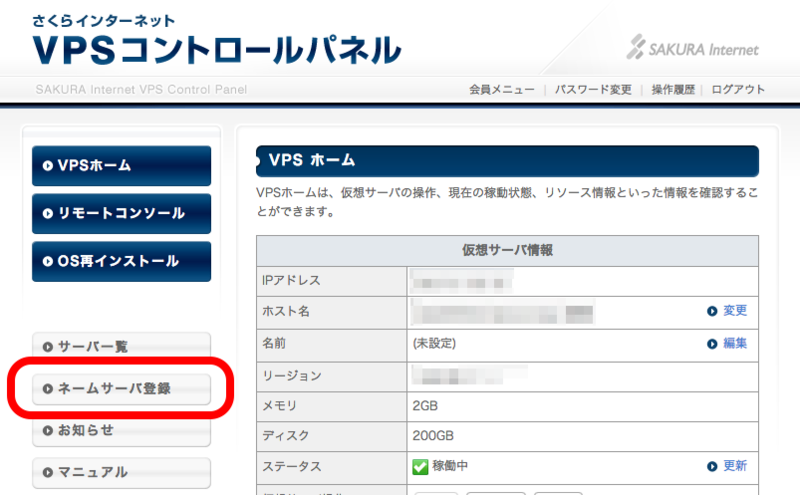Screen dimensions: 800x495
Task: Select the 2GB memory value
Action: point(425,406)
